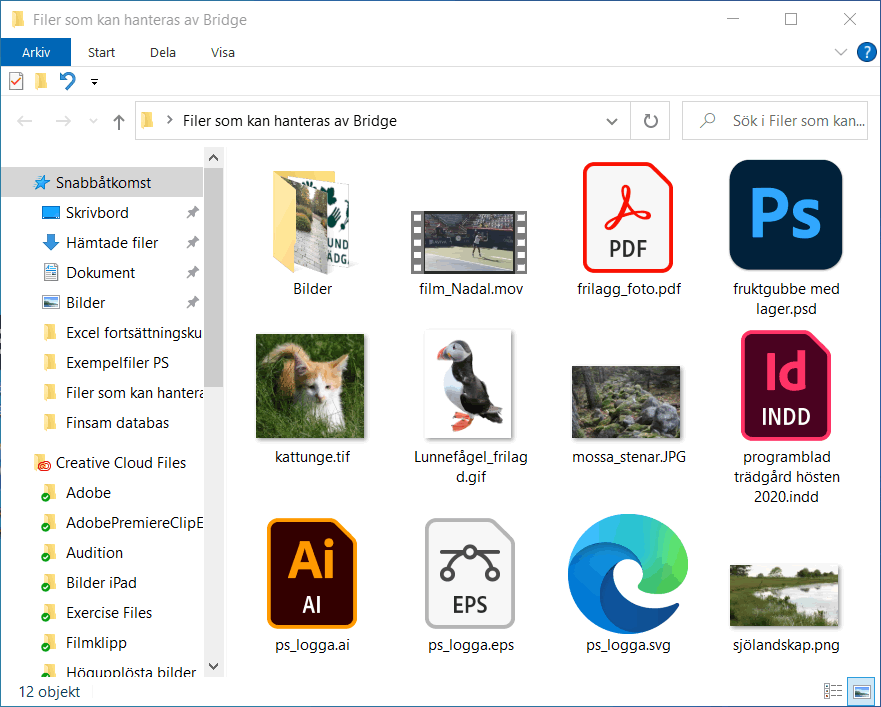Select the ps_logga.ai Illustrator file
The width and height of the screenshot is (881, 707).
click(312, 573)
